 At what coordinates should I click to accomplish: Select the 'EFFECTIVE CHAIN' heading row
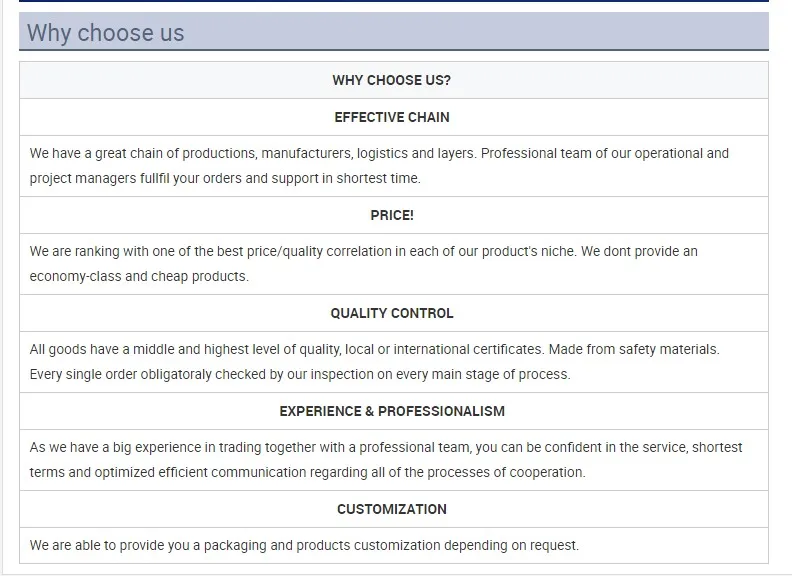pos(392,117)
